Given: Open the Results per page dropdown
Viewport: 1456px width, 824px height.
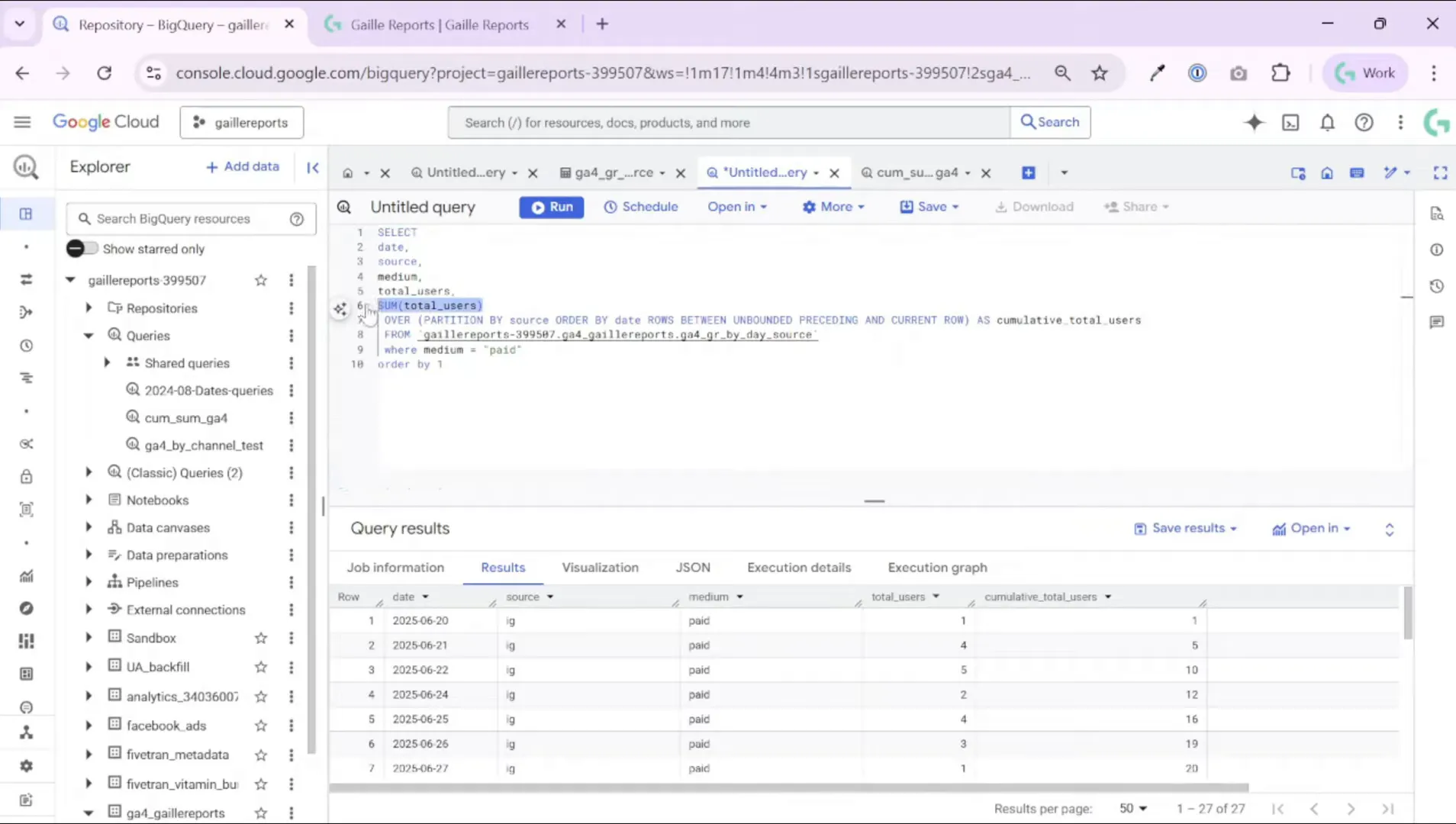Looking at the screenshot, I should click(1133, 808).
